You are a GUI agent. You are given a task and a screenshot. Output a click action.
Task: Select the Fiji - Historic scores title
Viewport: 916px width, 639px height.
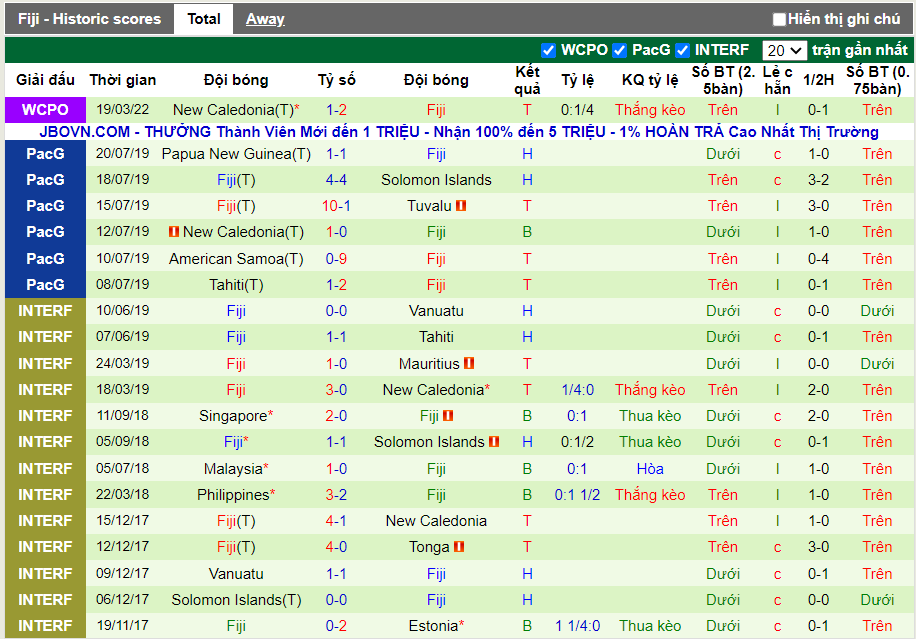[89, 19]
